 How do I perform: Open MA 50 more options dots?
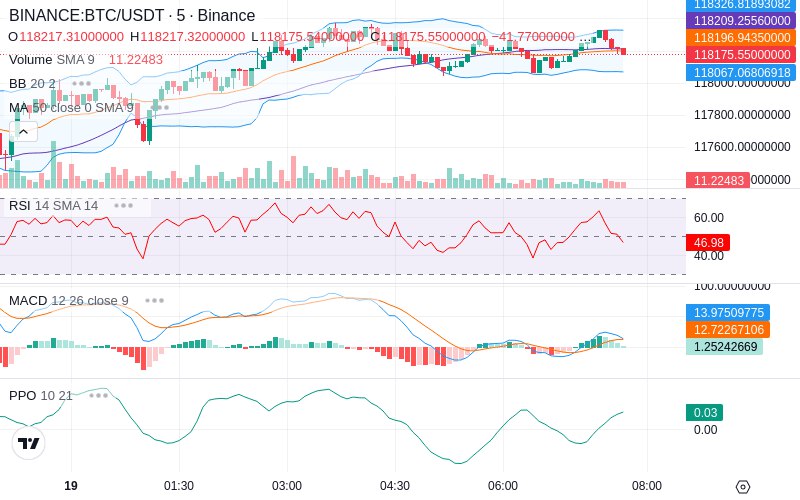coord(162,108)
